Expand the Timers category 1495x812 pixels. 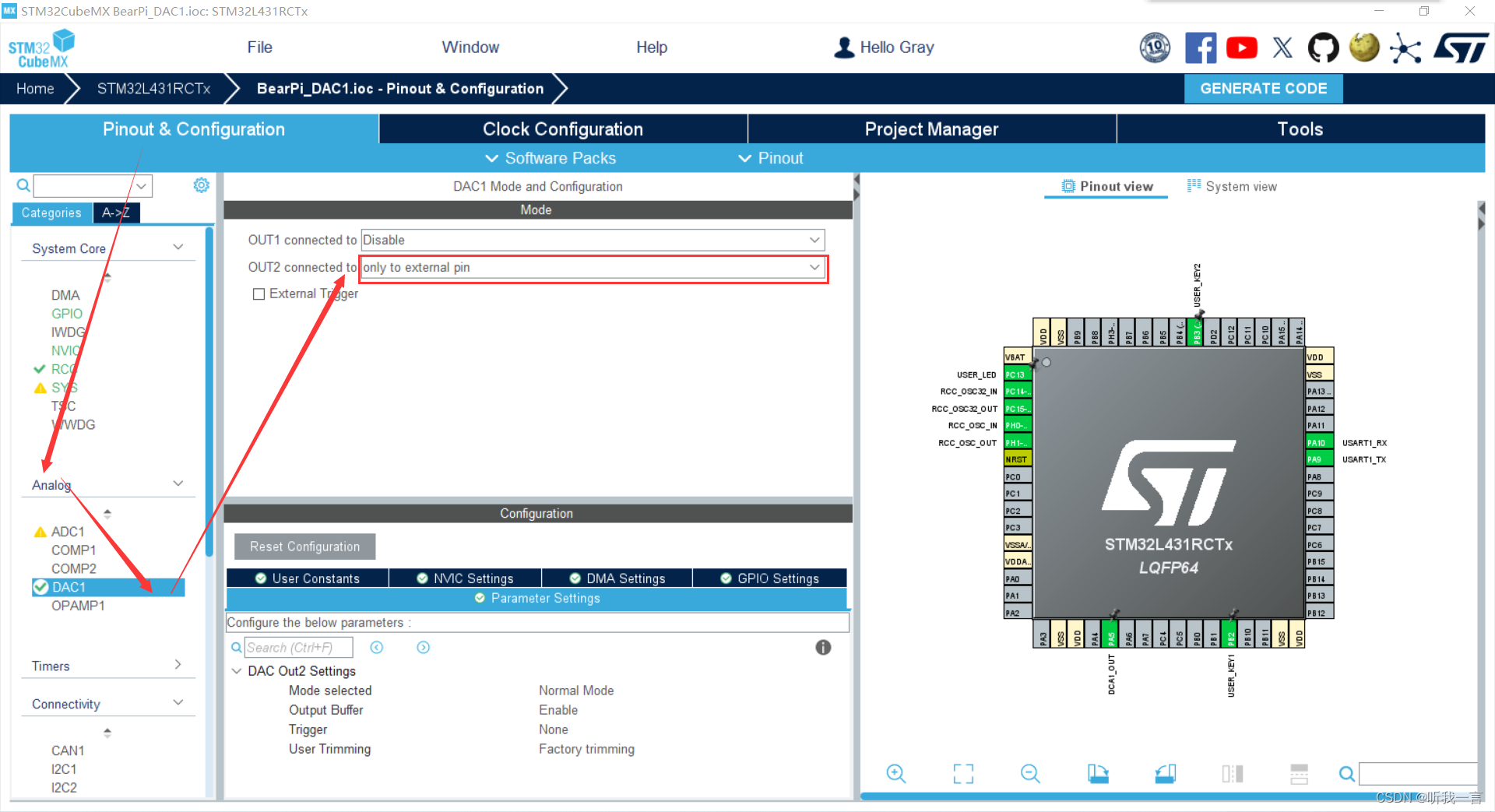click(x=178, y=665)
